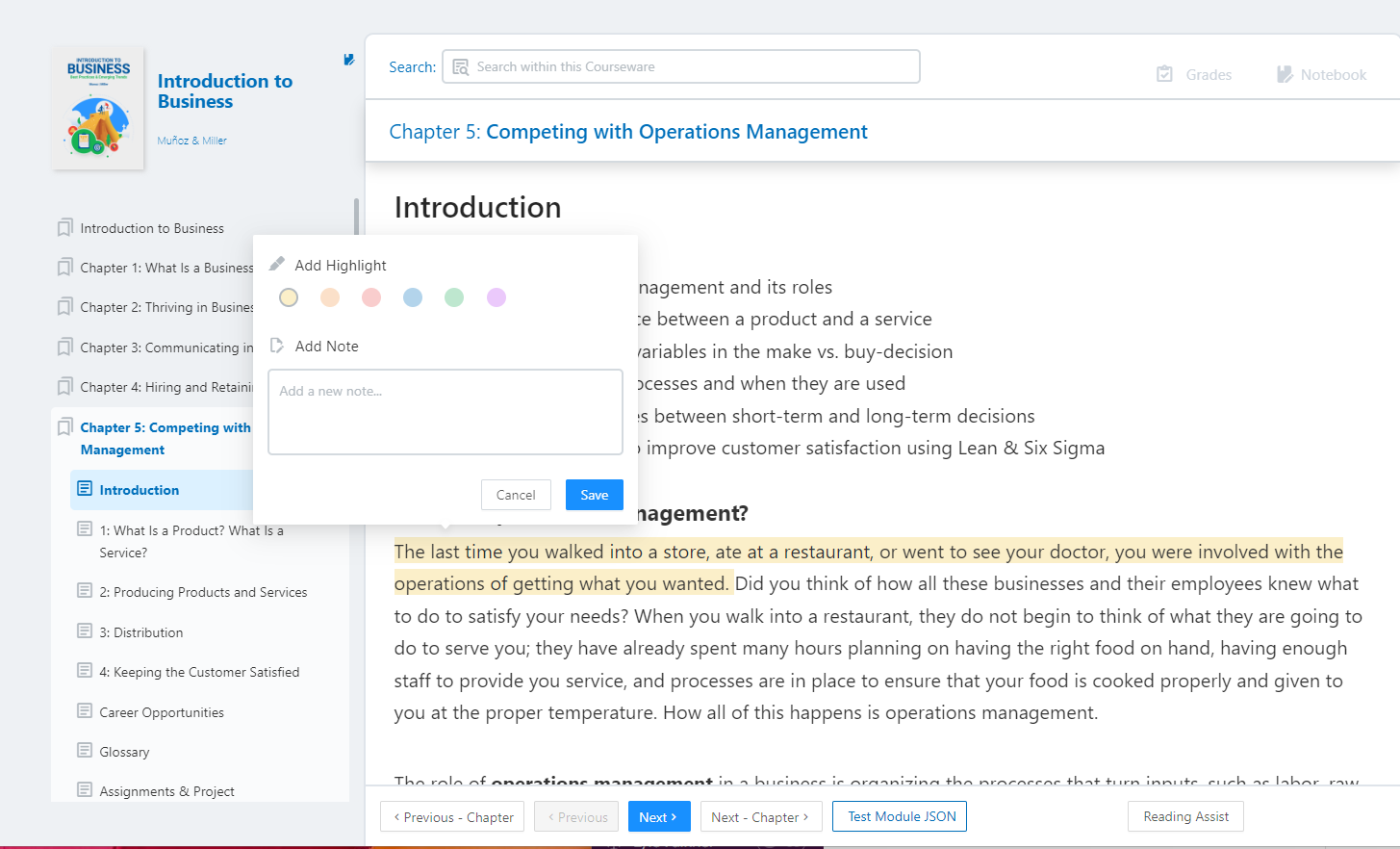Screen dimensions: 1400x849
Task: Click inside the Add a new note field
Action: pyautogui.click(x=445, y=412)
